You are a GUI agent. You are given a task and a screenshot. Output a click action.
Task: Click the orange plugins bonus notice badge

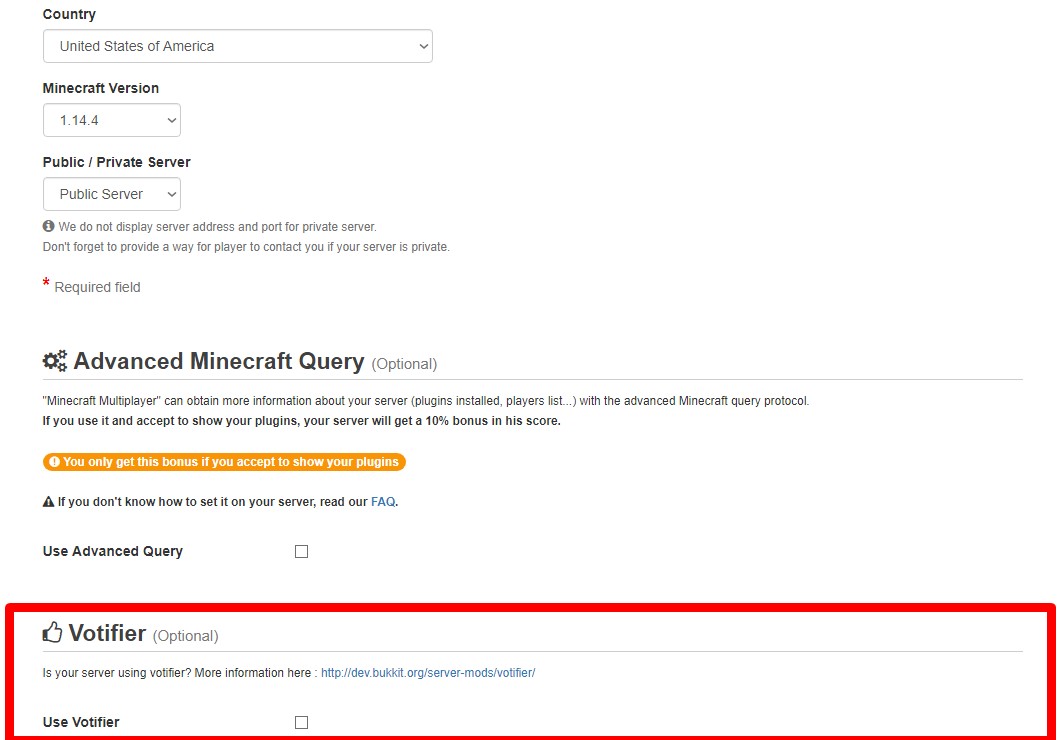coord(224,462)
